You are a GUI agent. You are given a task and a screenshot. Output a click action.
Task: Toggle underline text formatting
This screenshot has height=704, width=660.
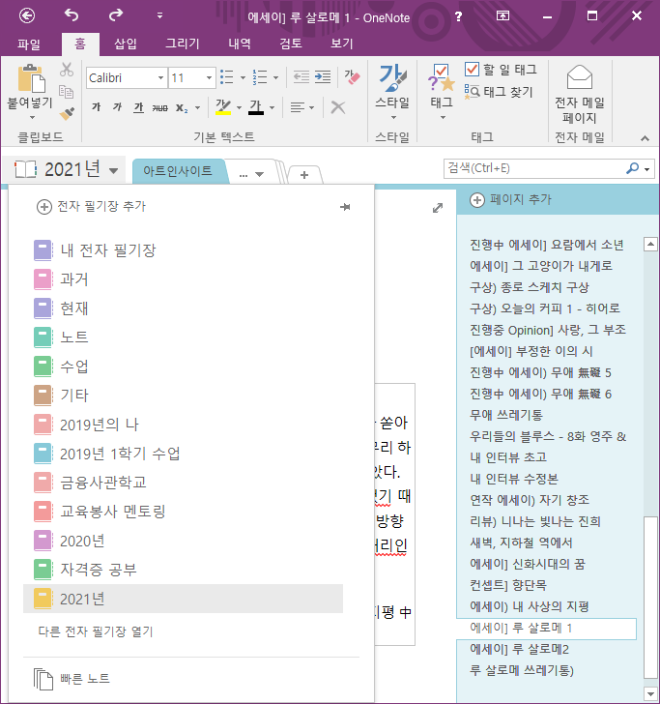[139, 107]
